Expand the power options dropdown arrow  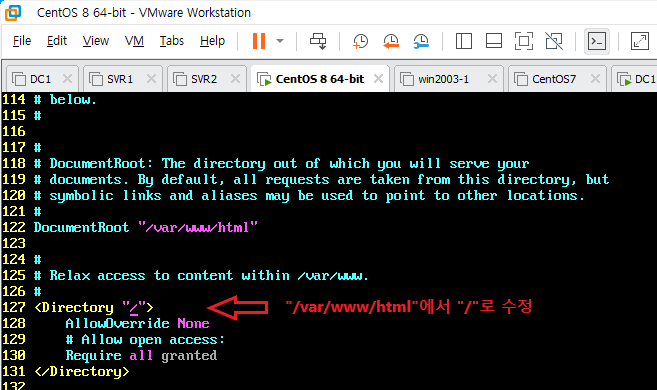280,41
